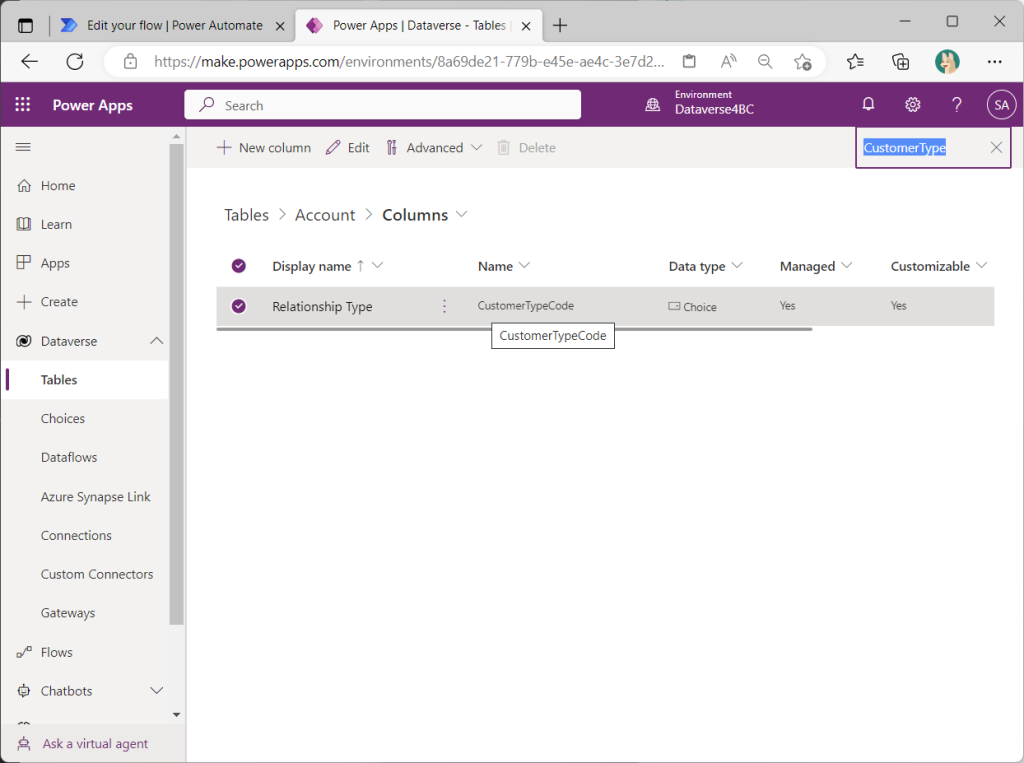Open notifications bell in Power Apps header
The width and height of the screenshot is (1024, 763).
pos(868,105)
